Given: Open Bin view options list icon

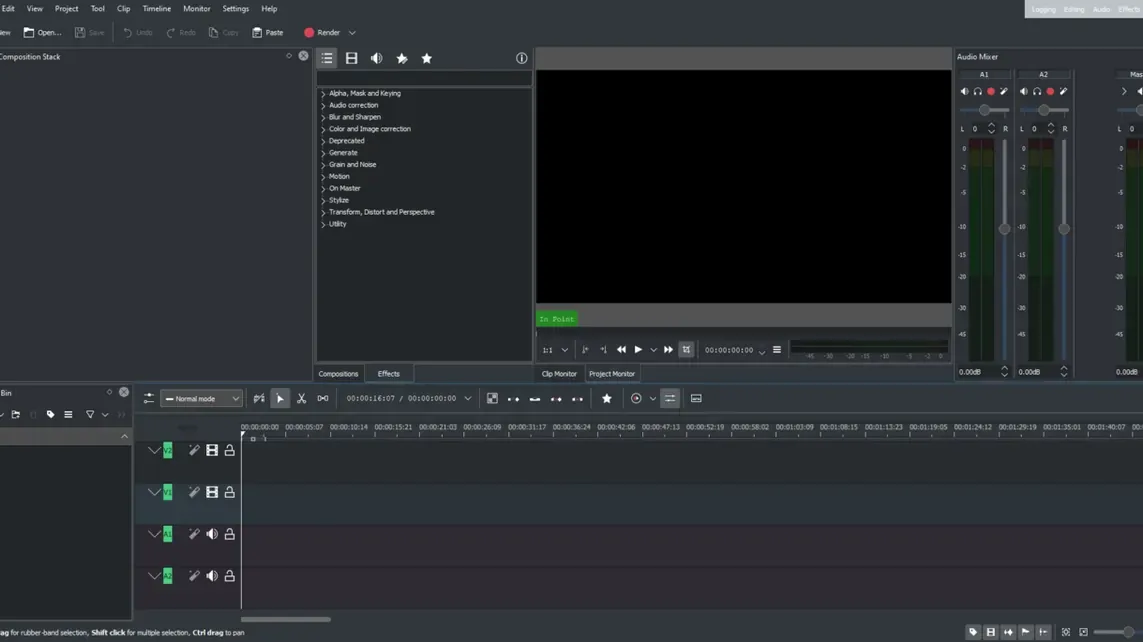Looking at the screenshot, I should pos(69,415).
